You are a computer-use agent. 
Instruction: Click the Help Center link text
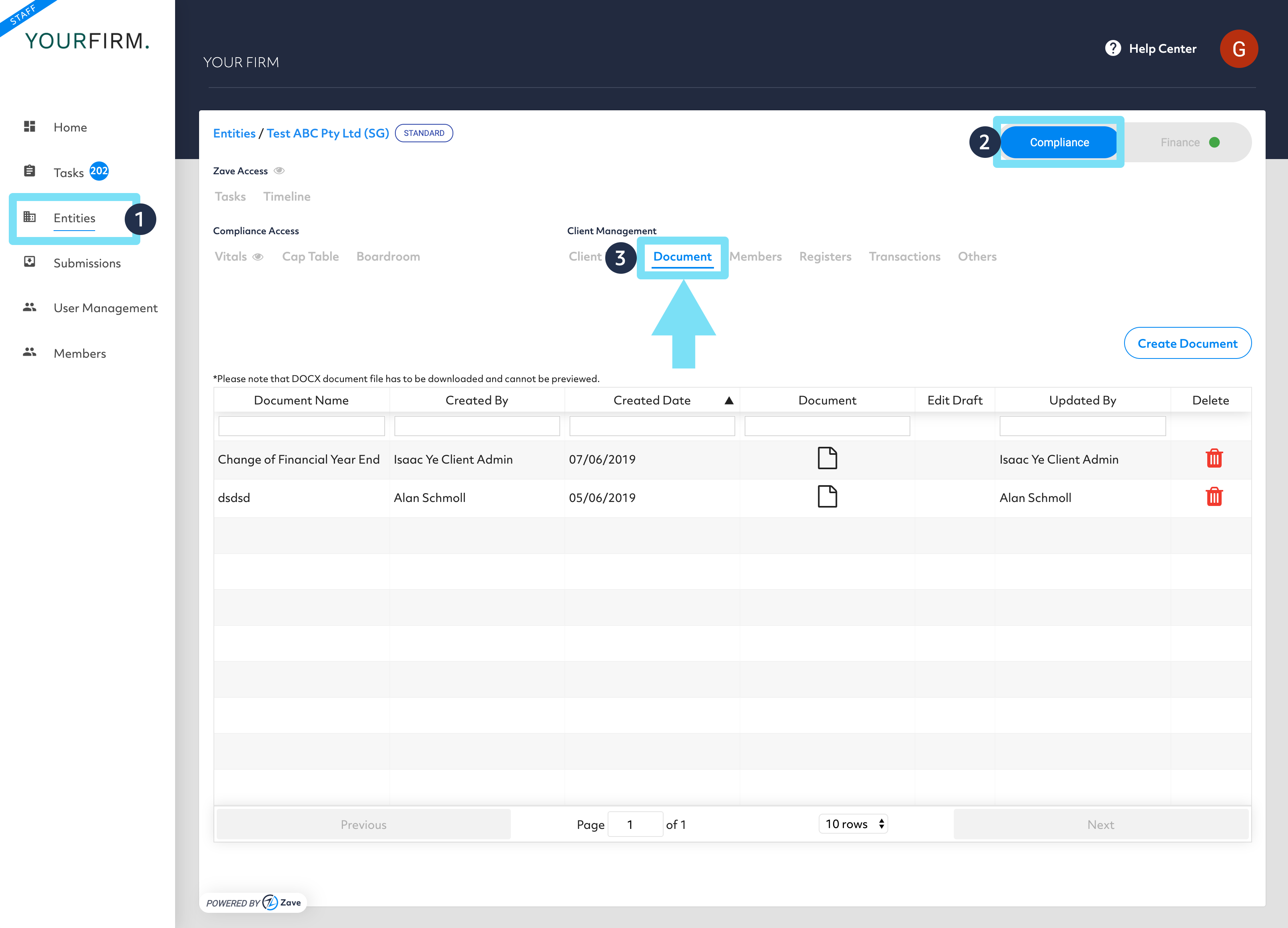(1162, 49)
